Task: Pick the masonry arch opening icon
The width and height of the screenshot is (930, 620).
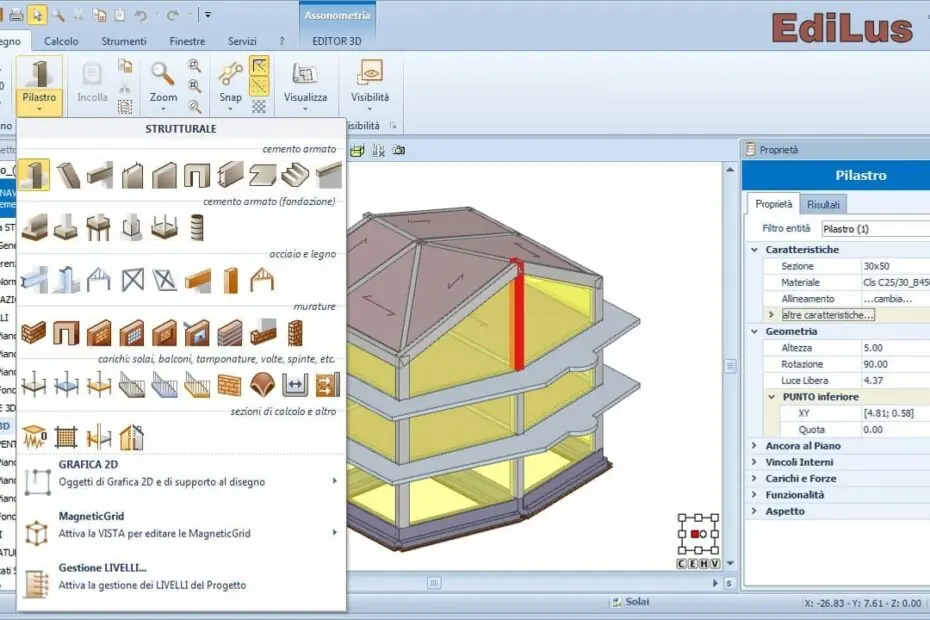Action: tap(67, 332)
